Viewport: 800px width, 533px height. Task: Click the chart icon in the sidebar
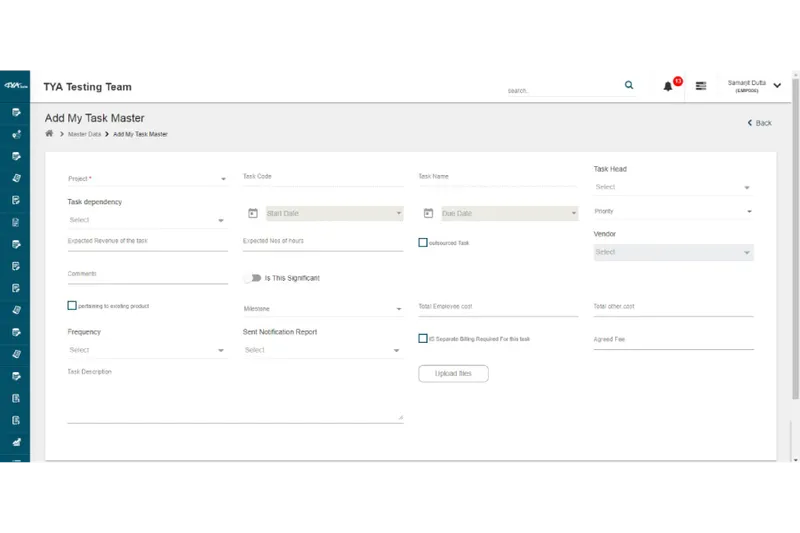(16, 442)
